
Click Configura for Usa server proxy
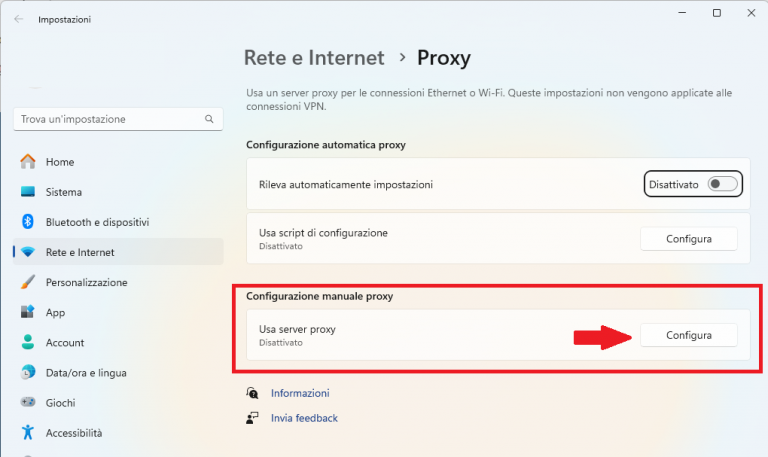click(x=689, y=335)
